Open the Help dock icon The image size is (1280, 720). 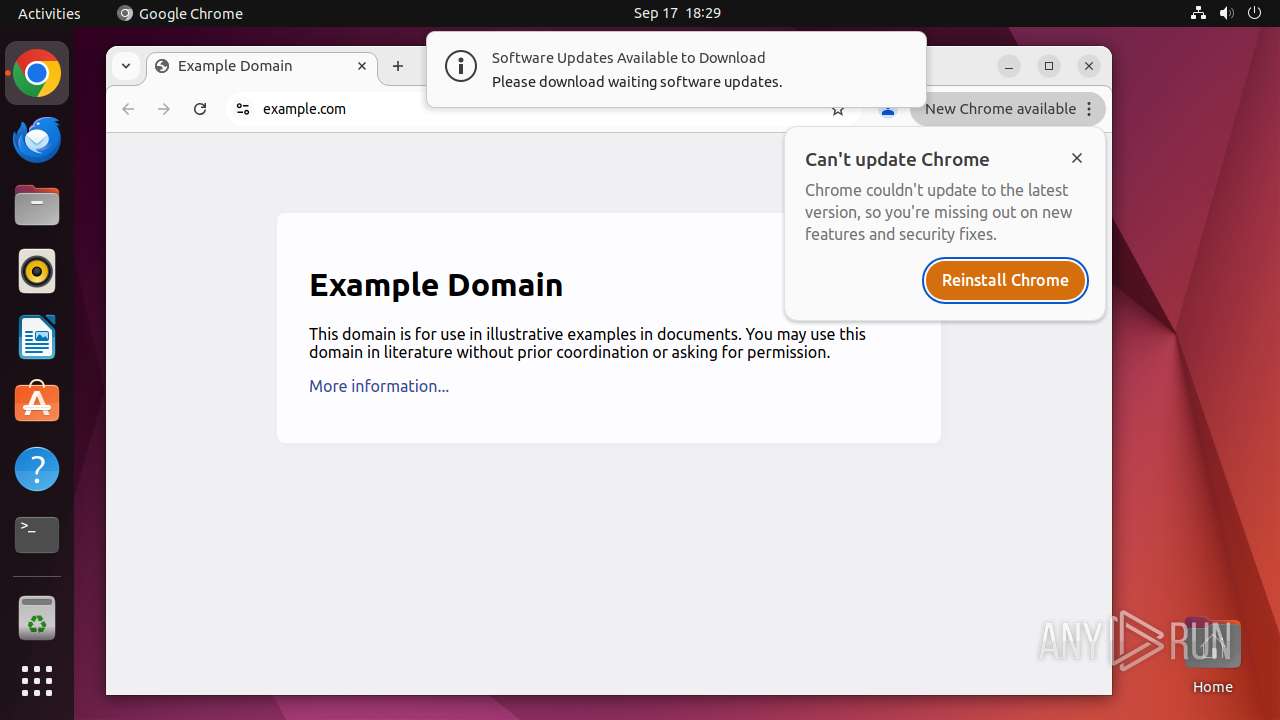pos(37,469)
